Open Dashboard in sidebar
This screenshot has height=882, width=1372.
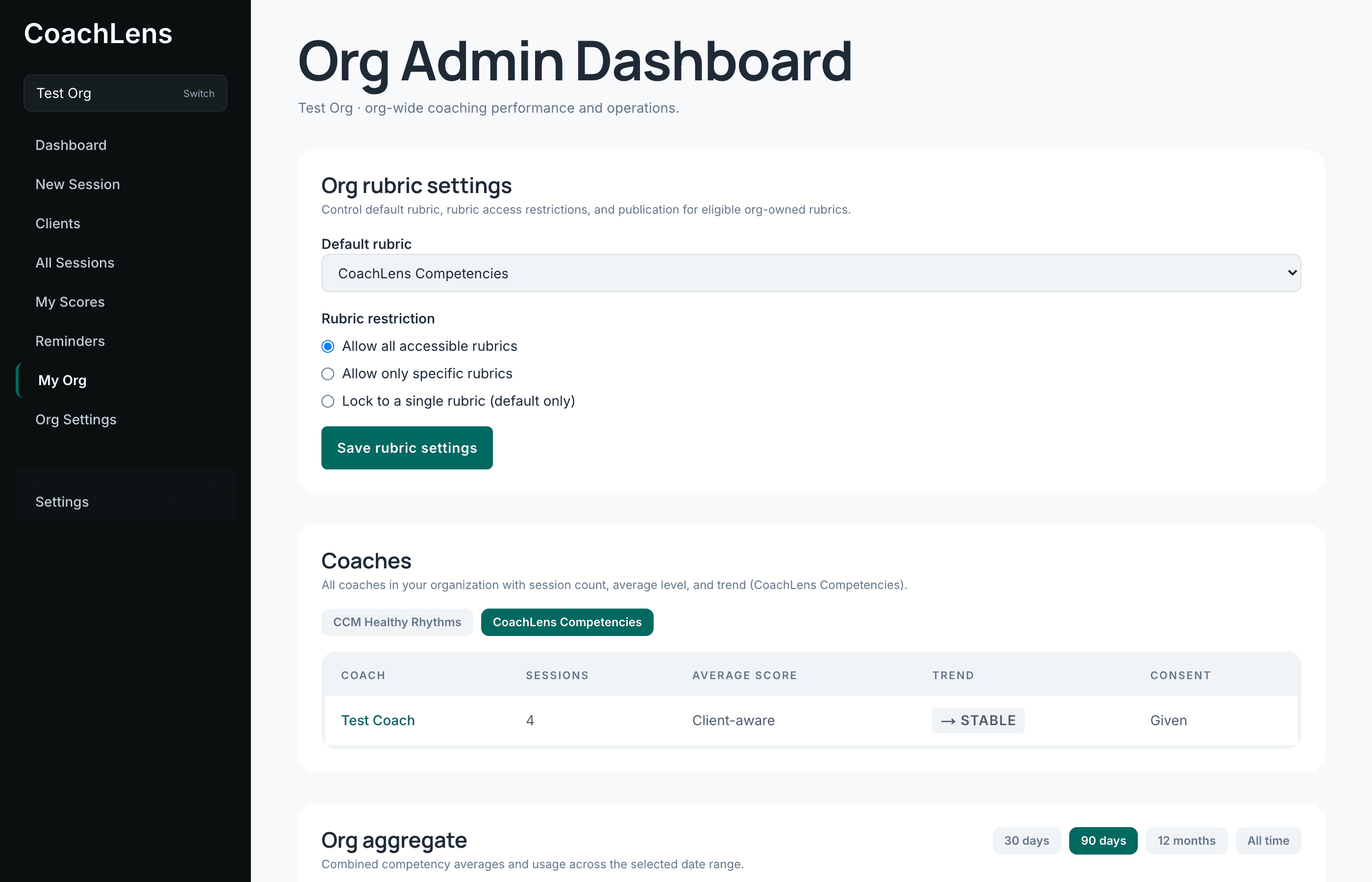(x=71, y=146)
